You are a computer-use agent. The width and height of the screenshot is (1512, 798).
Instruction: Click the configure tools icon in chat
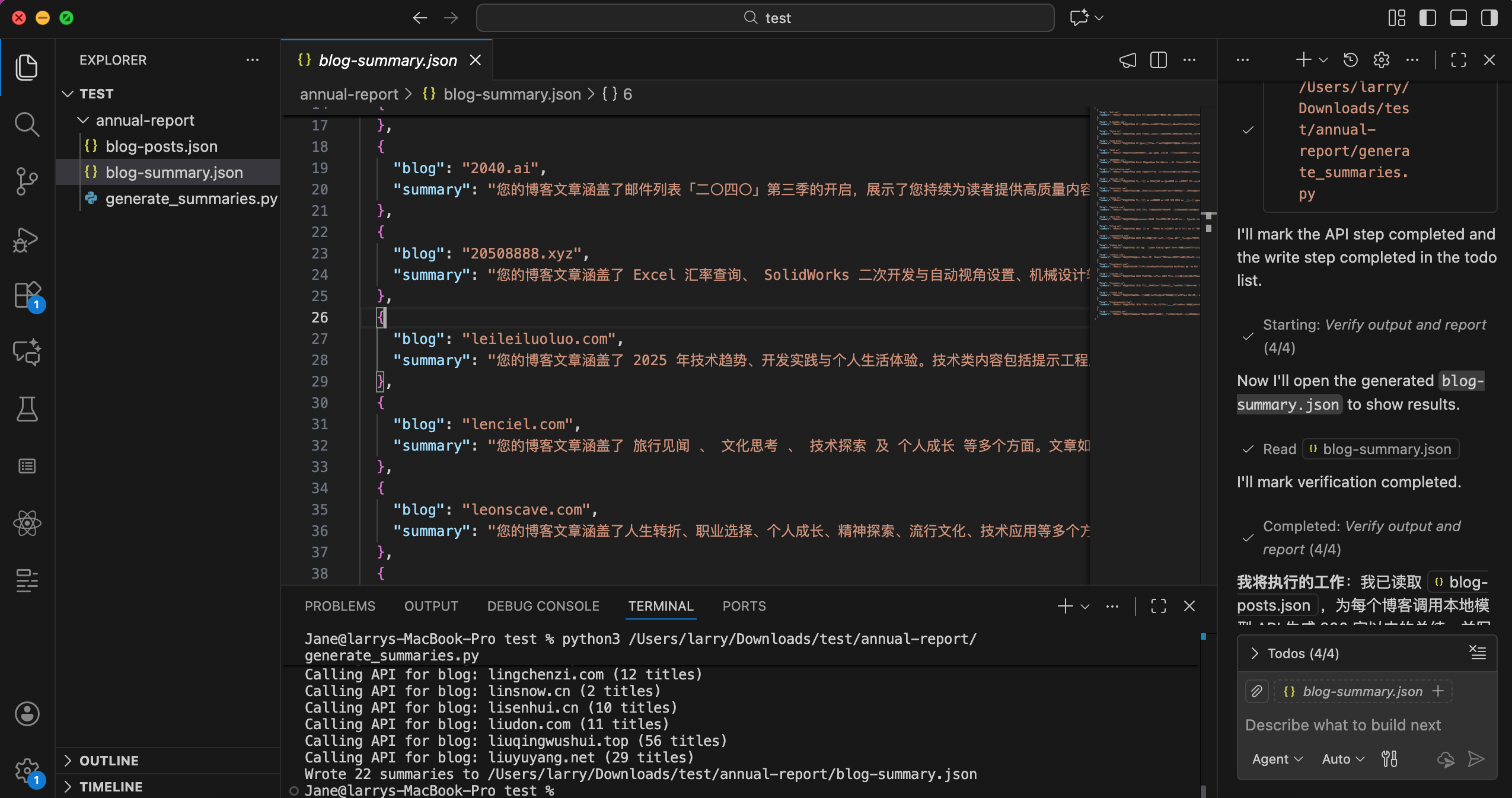[x=1389, y=759]
